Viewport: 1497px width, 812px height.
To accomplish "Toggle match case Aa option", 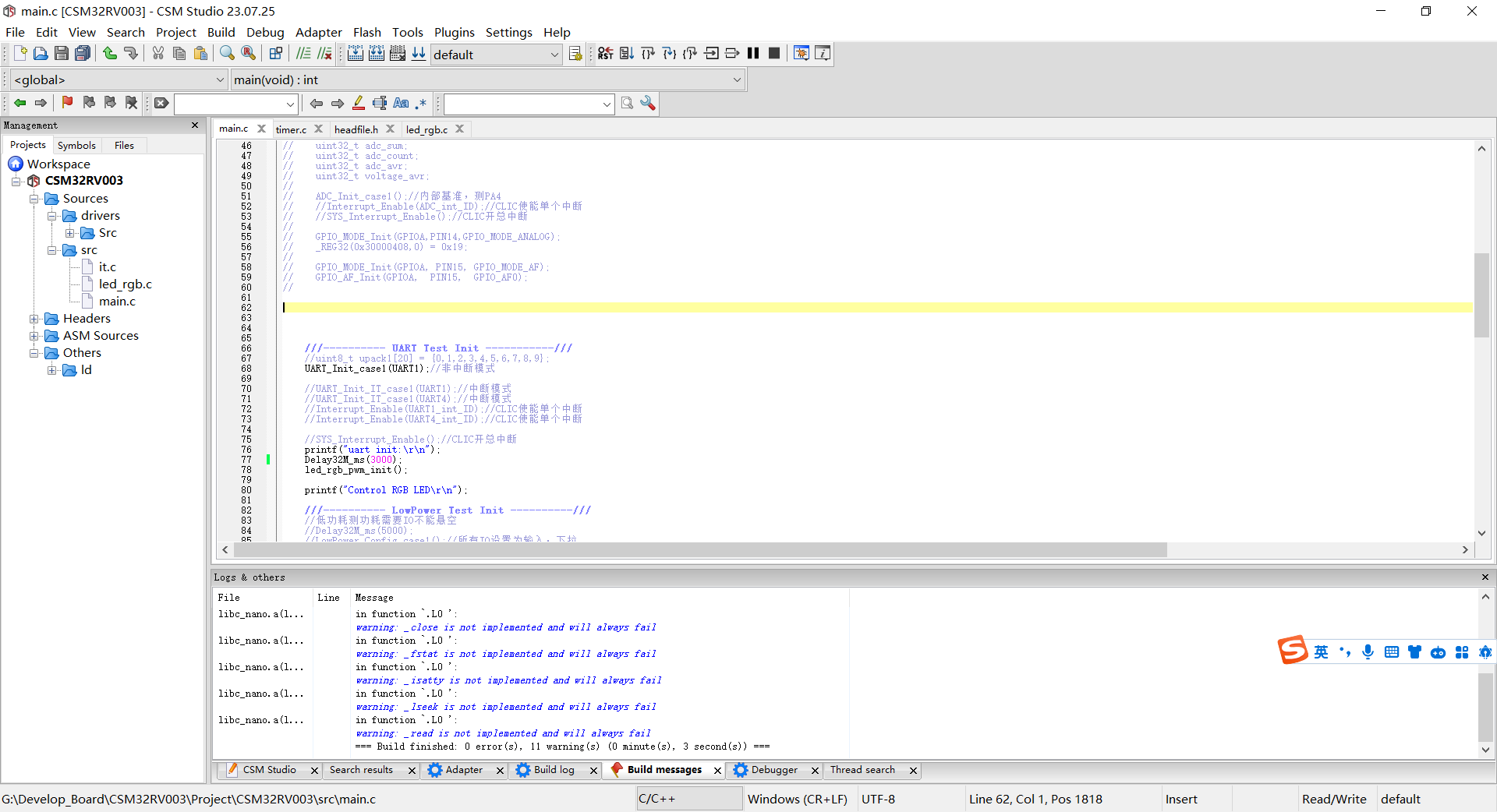I will tap(401, 103).
